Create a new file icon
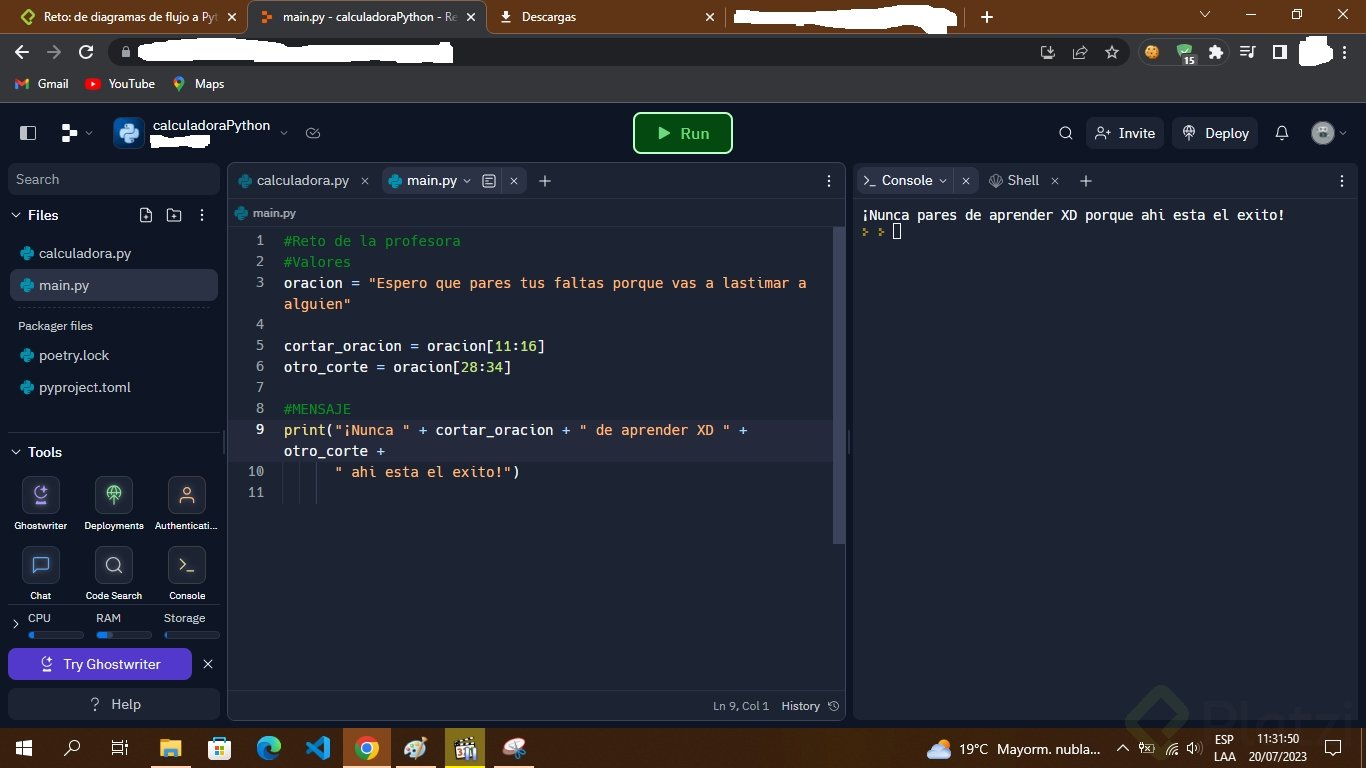The width and height of the screenshot is (1366, 768). [x=146, y=215]
